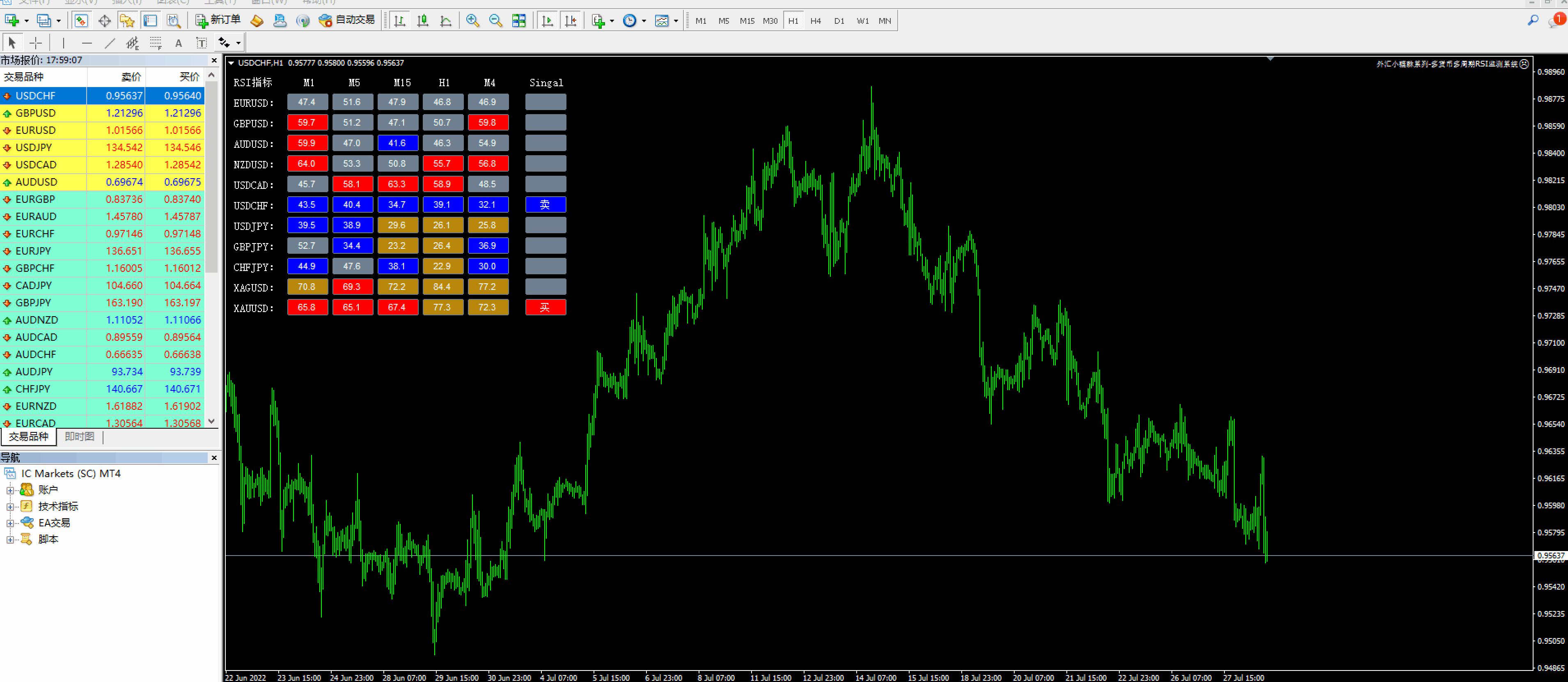The height and width of the screenshot is (682, 1568).
Task: Select the vertical line drawing tool
Action: tap(63, 43)
